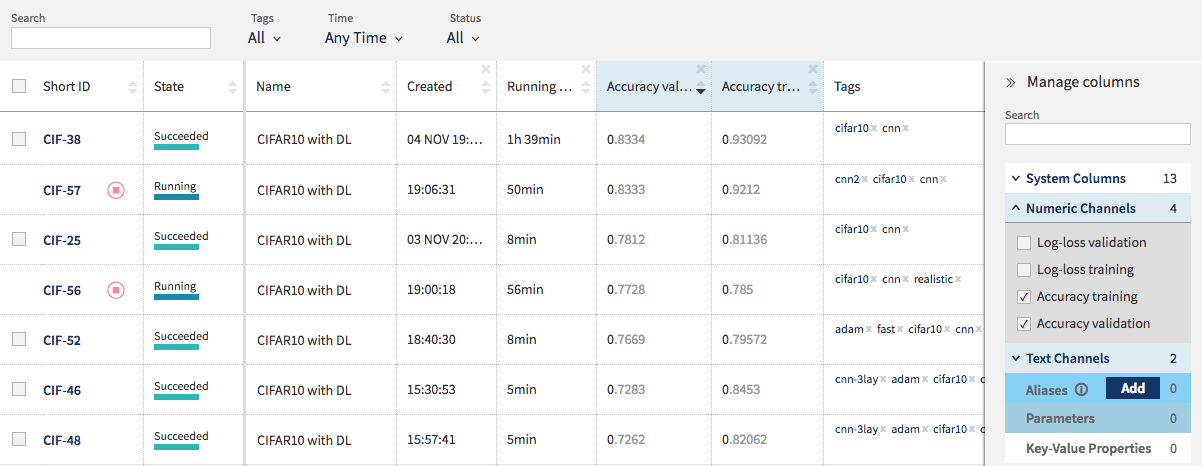Open the Key-Value Properties section
1202x466 pixels.
point(1088,448)
